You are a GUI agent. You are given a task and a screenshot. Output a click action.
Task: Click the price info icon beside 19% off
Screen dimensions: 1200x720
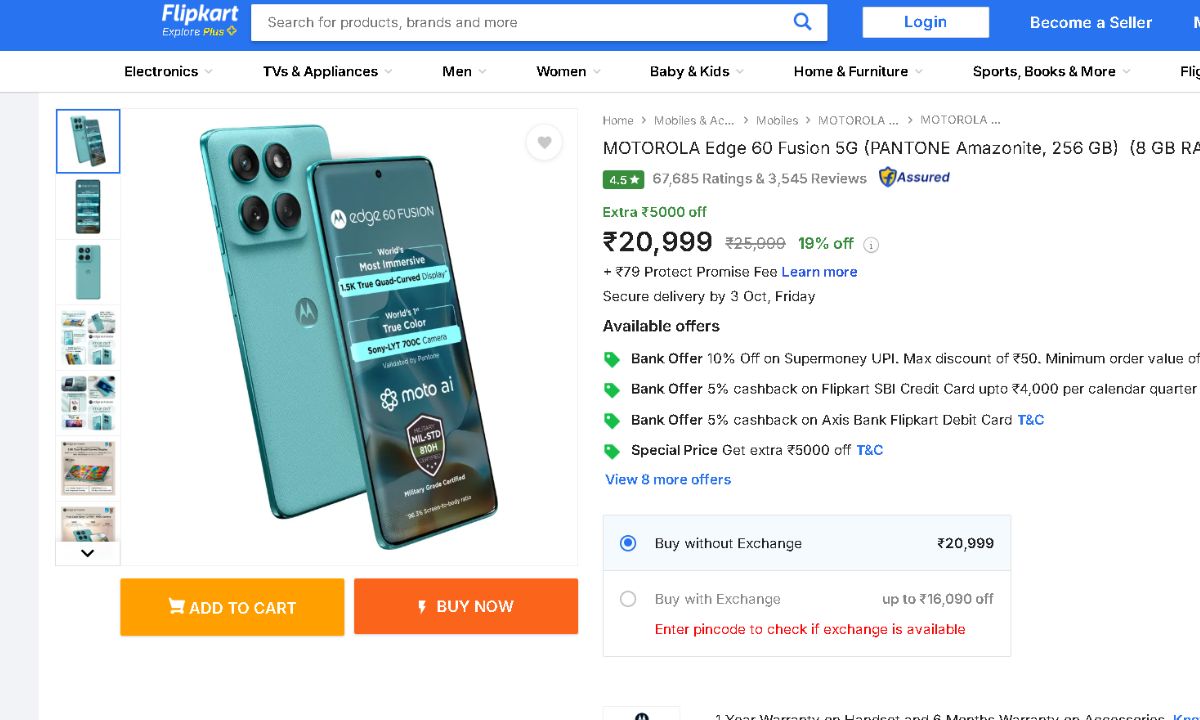pyautogui.click(x=871, y=245)
